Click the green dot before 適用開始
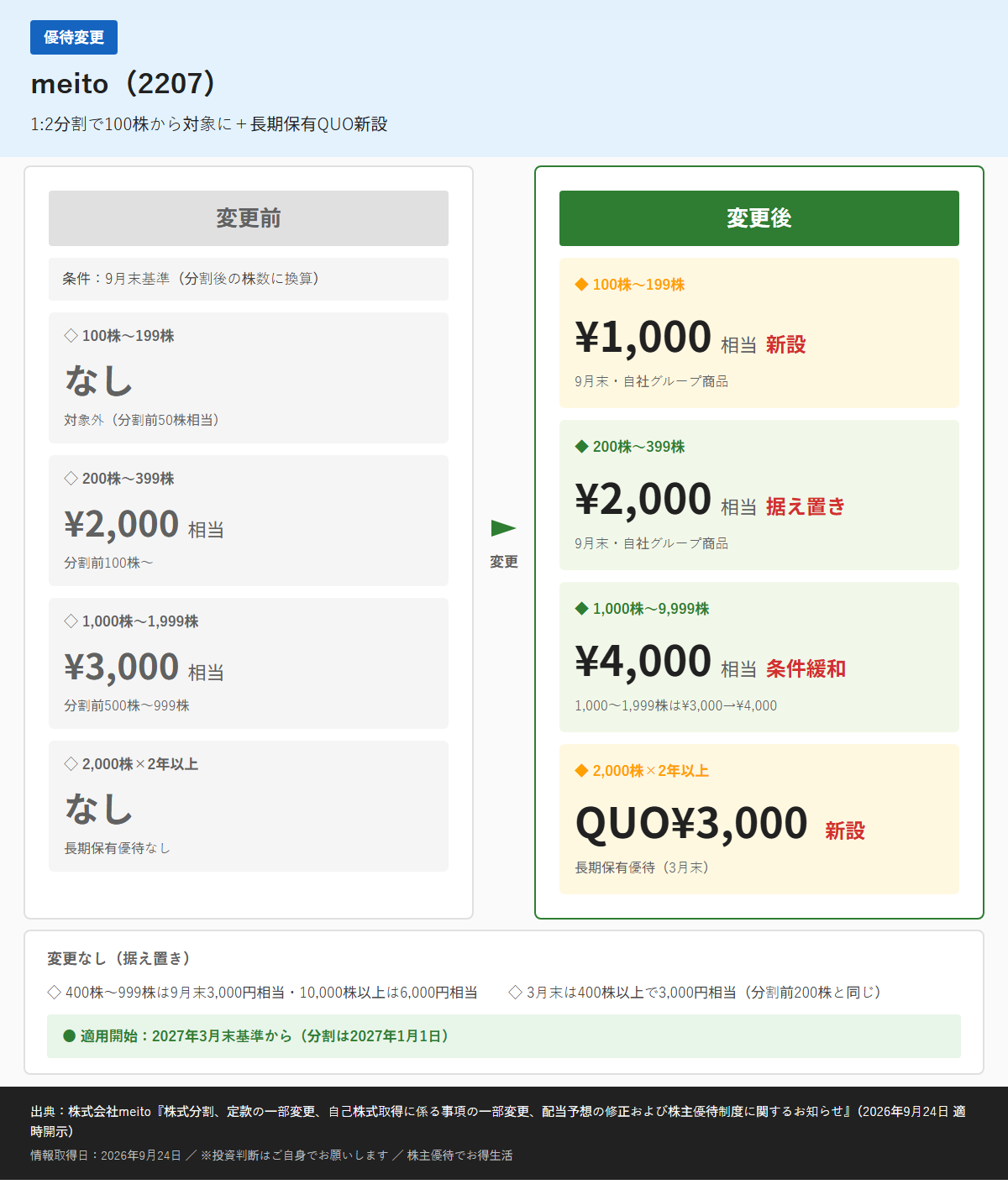This screenshot has height=1200, width=1008. (70, 1036)
